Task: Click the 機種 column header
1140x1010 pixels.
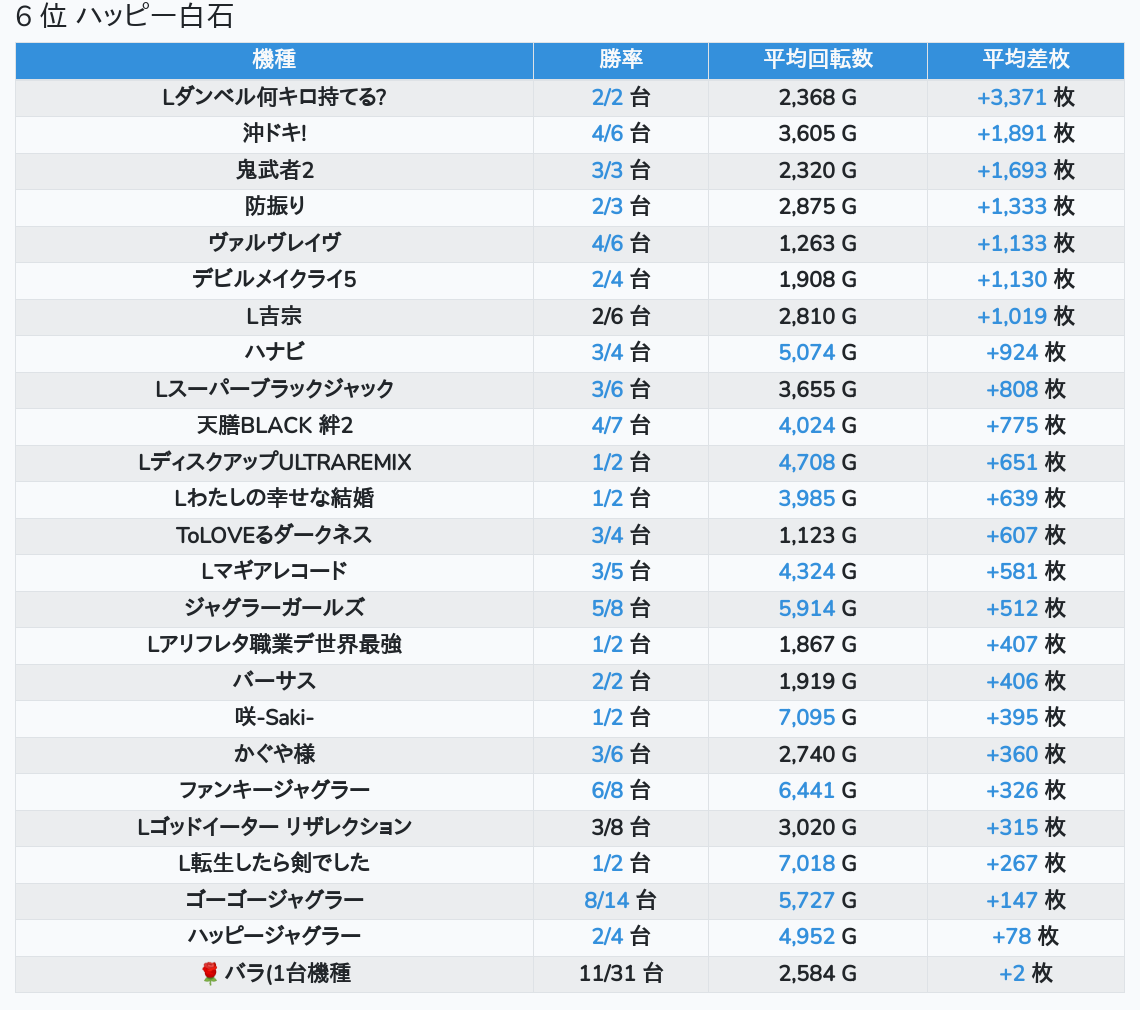Action: pos(274,59)
